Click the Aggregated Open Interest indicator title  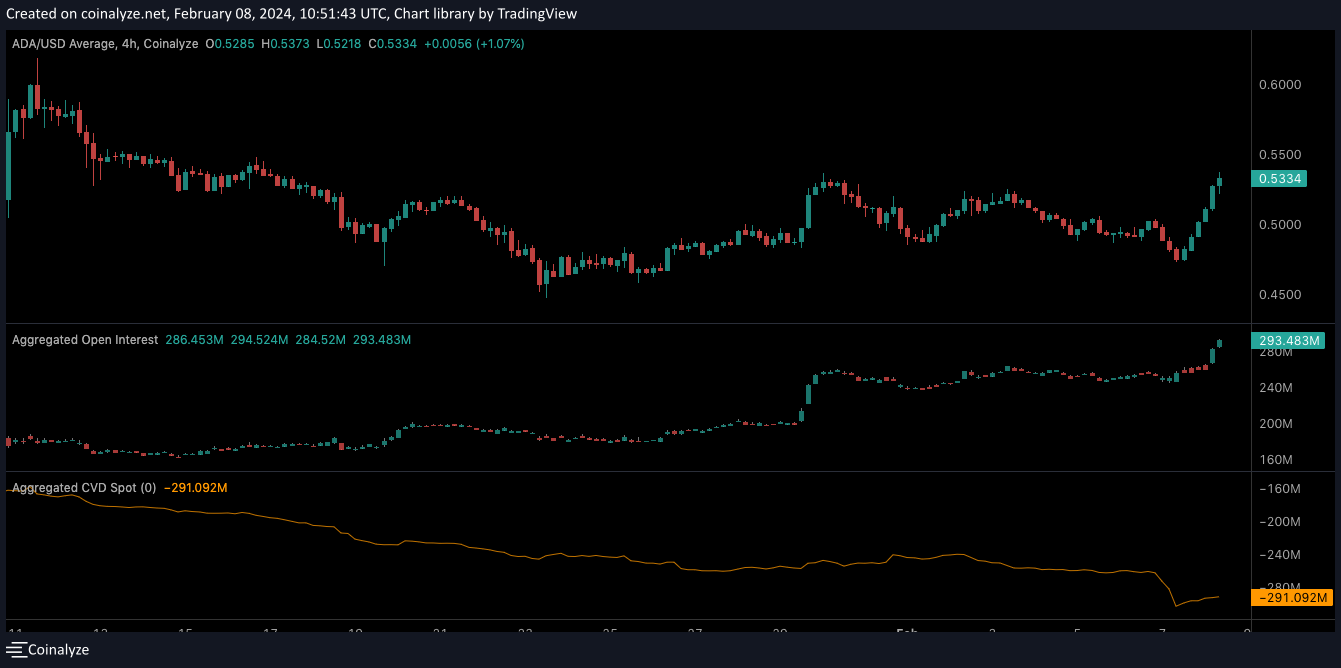[85, 340]
